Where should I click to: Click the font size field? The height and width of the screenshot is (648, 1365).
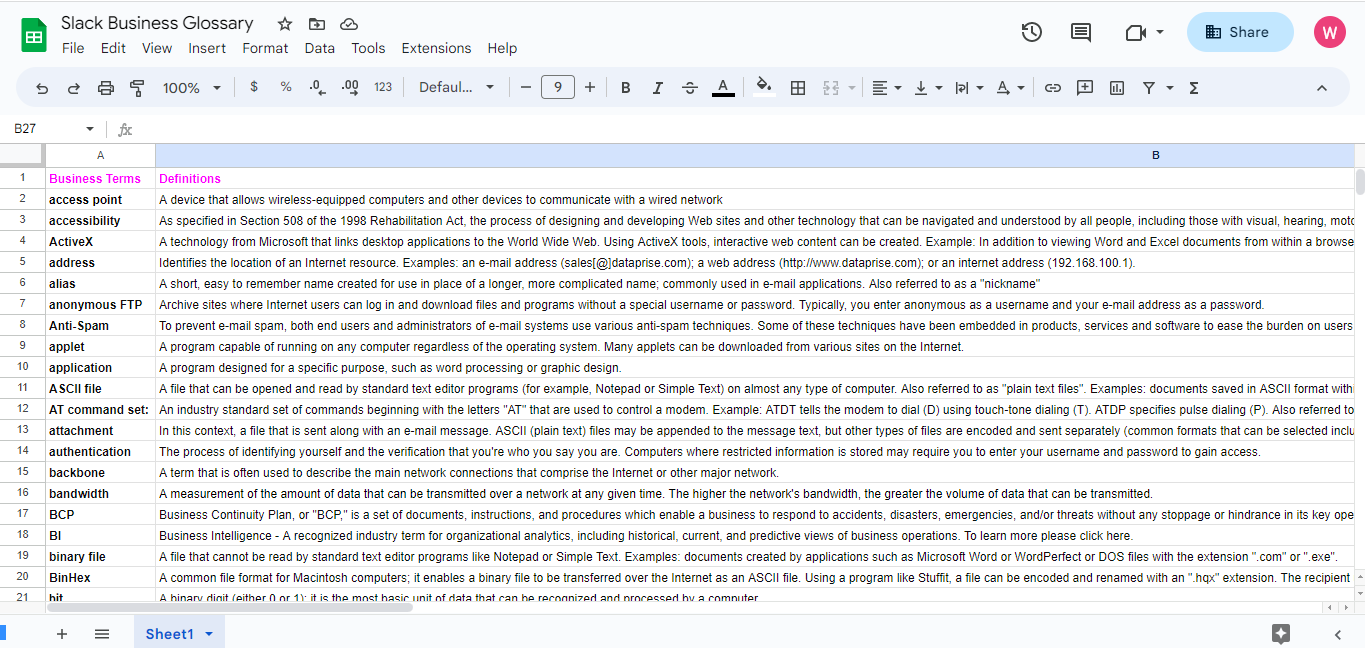coord(558,88)
